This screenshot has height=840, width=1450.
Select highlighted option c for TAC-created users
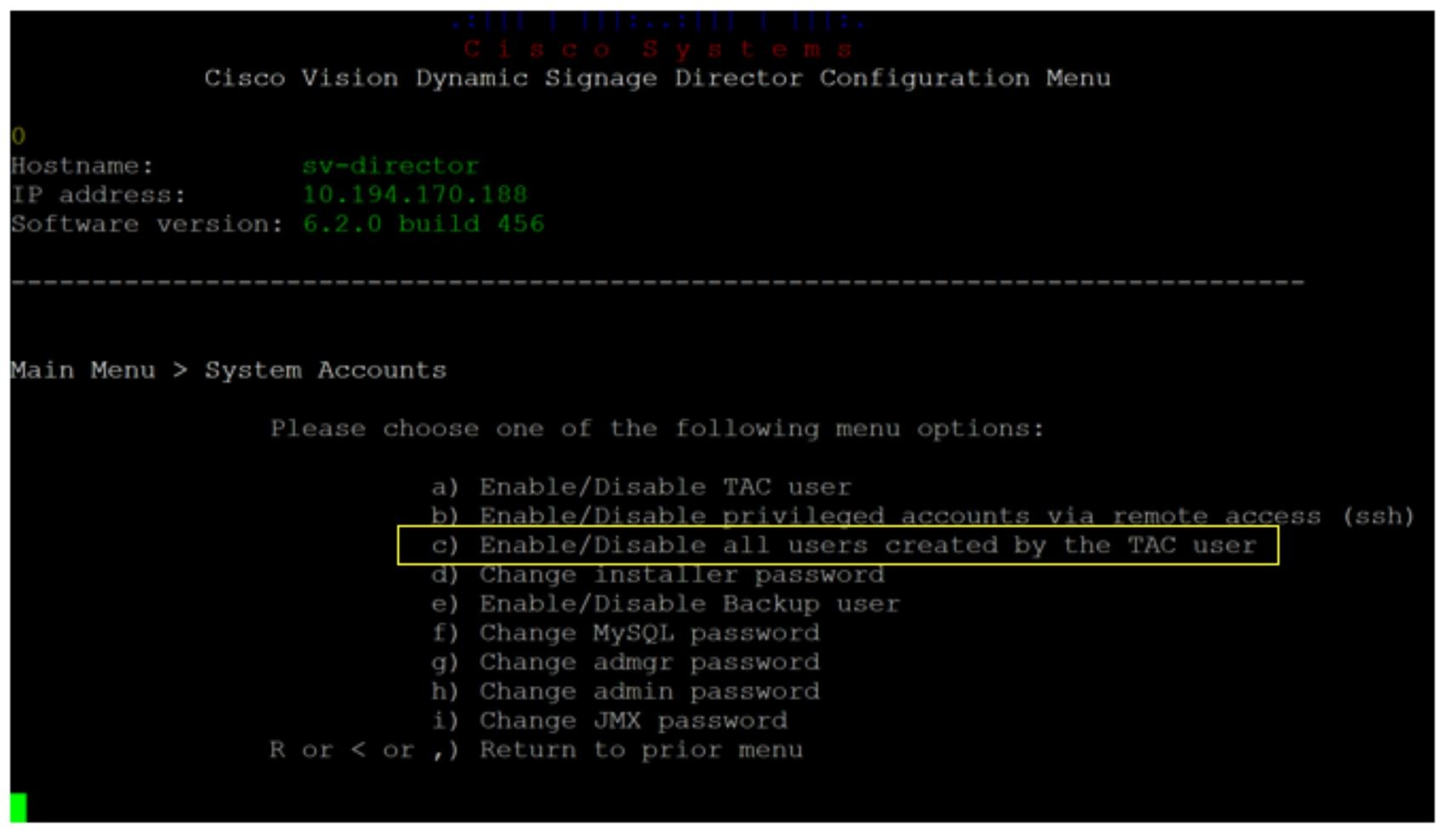click(x=838, y=545)
